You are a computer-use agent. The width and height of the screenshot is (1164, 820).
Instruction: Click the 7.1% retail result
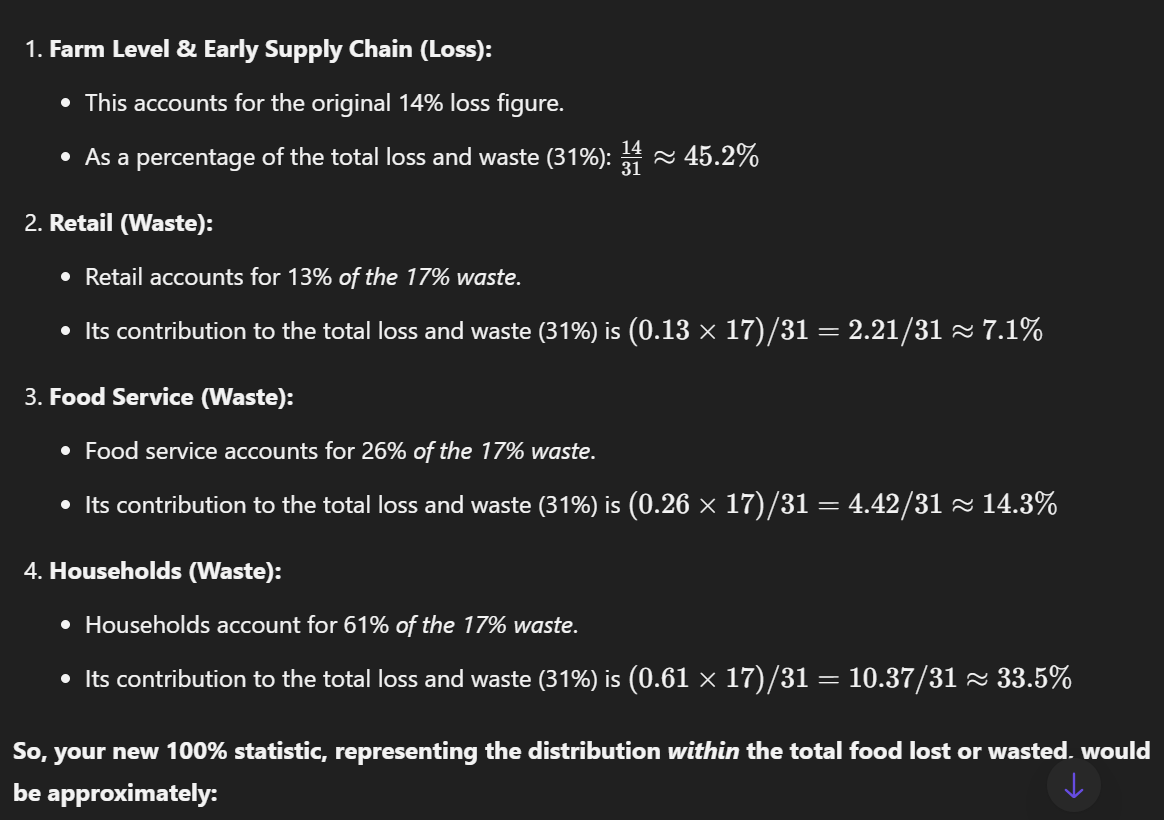tap(1012, 331)
